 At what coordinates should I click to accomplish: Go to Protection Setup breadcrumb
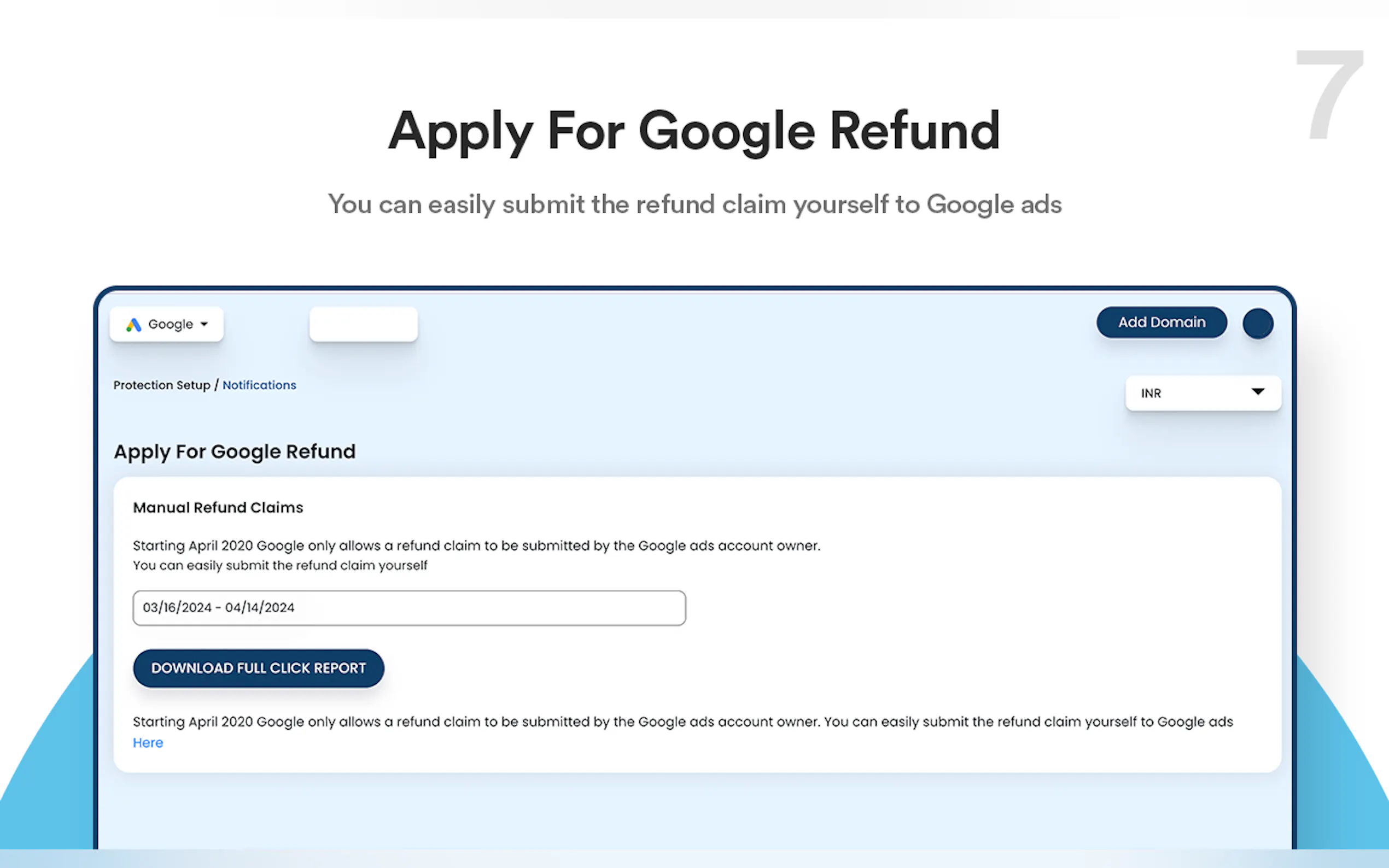(x=161, y=385)
